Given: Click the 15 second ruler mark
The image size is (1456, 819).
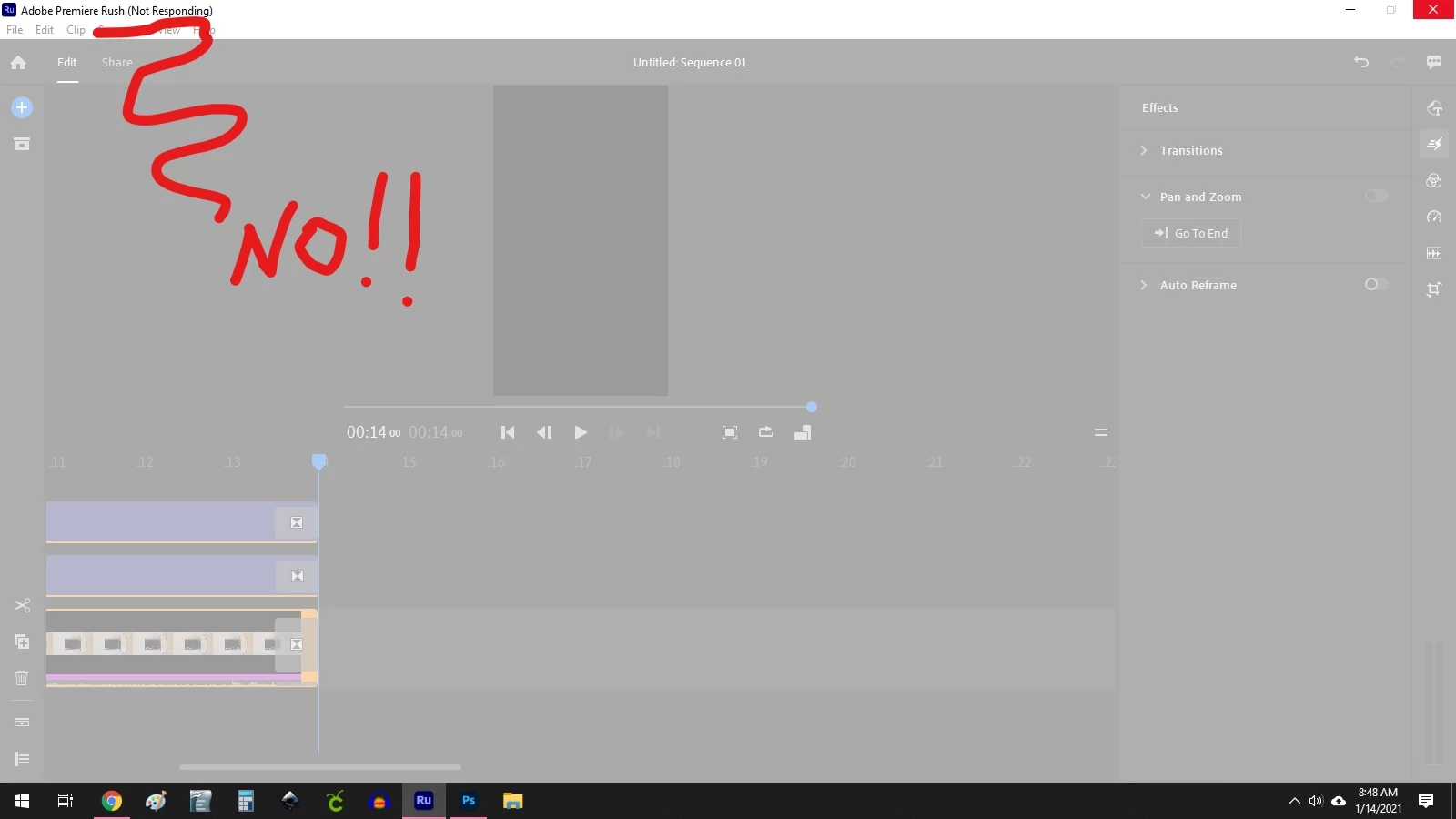Looking at the screenshot, I should tap(408, 462).
